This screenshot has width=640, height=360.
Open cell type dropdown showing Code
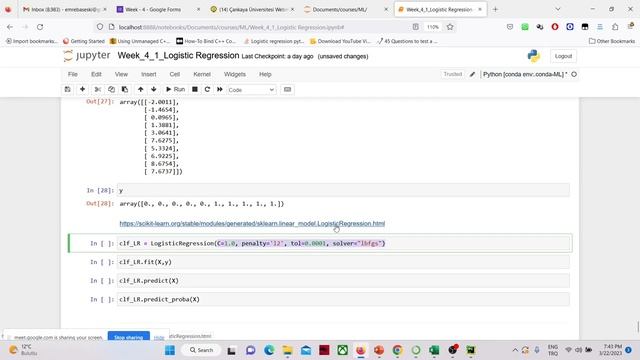click(251, 90)
